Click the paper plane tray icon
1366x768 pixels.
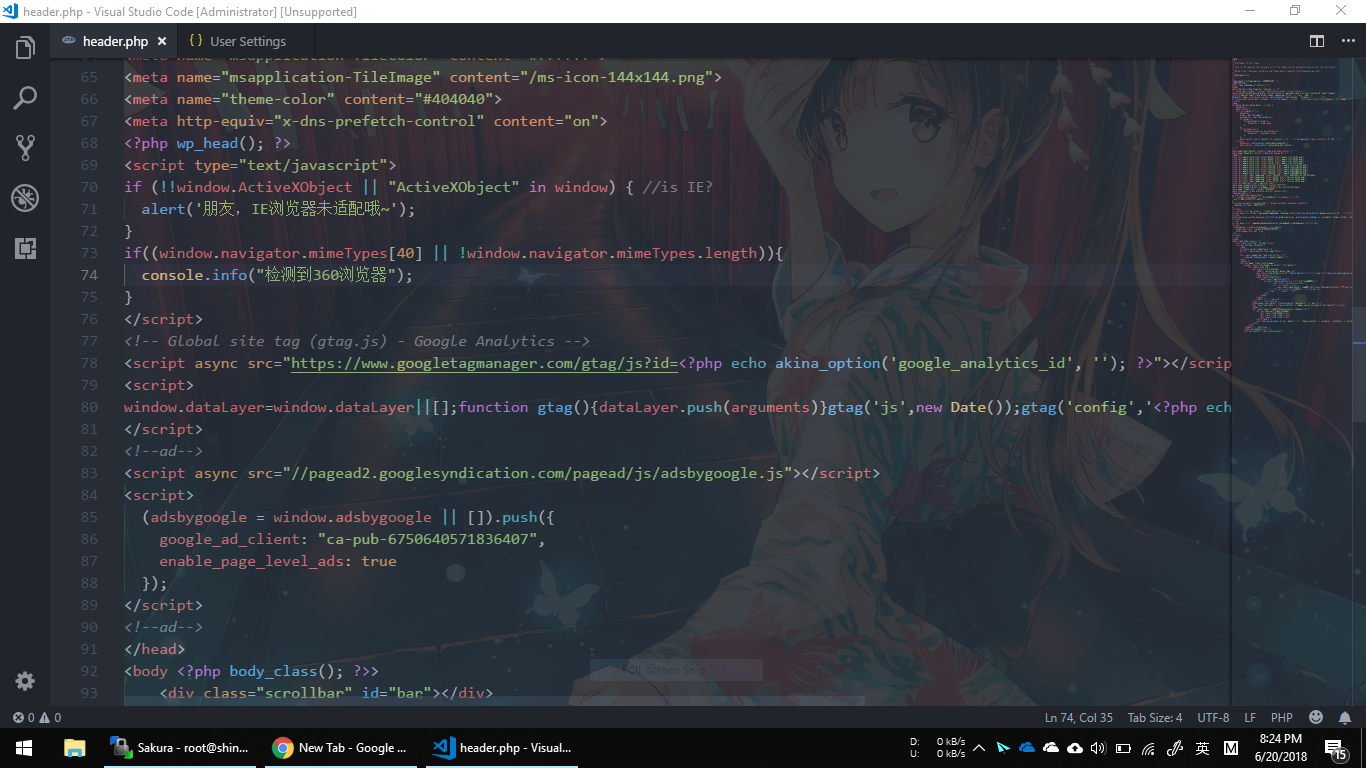1003,747
